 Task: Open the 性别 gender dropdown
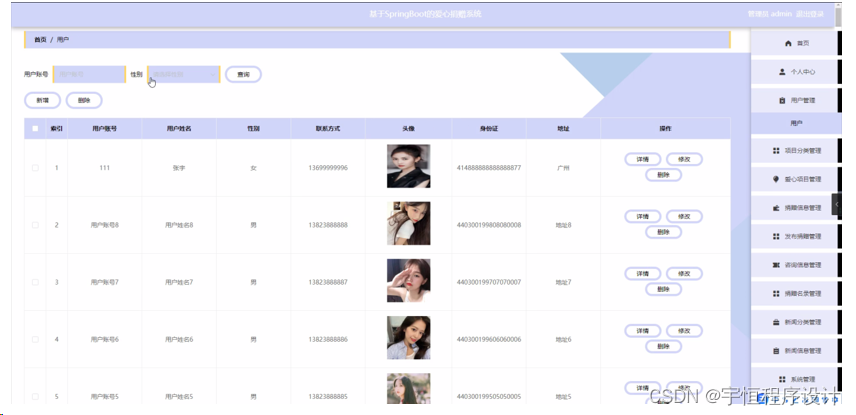(x=183, y=74)
